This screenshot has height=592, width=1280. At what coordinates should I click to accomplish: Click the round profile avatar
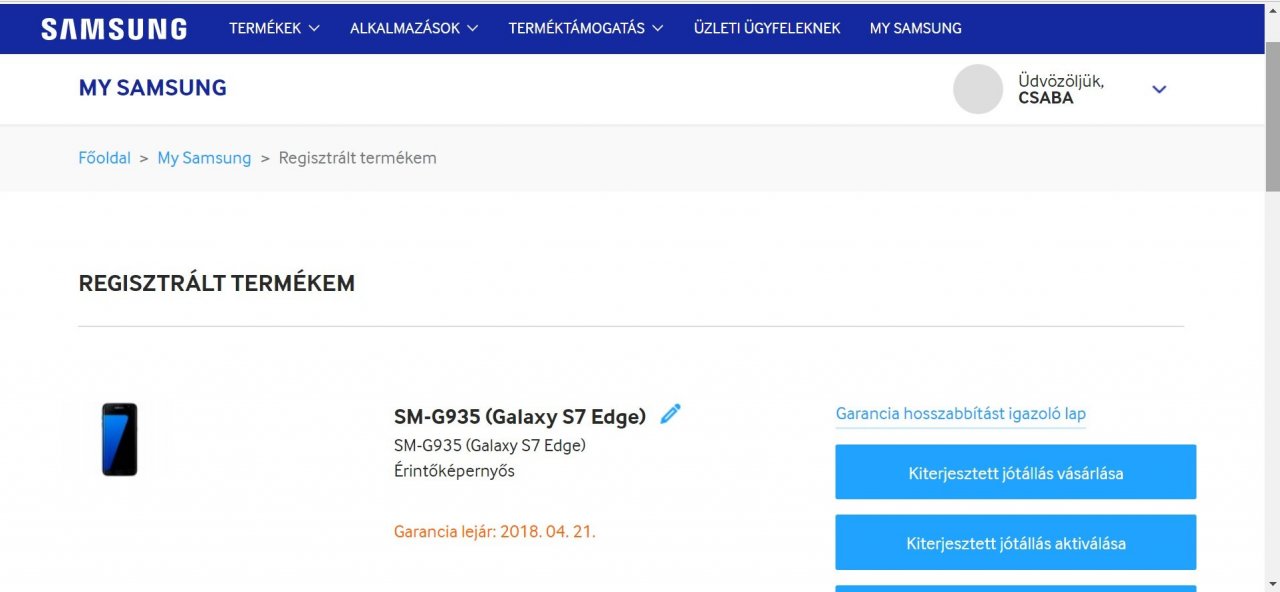click(x=978, y=89)
